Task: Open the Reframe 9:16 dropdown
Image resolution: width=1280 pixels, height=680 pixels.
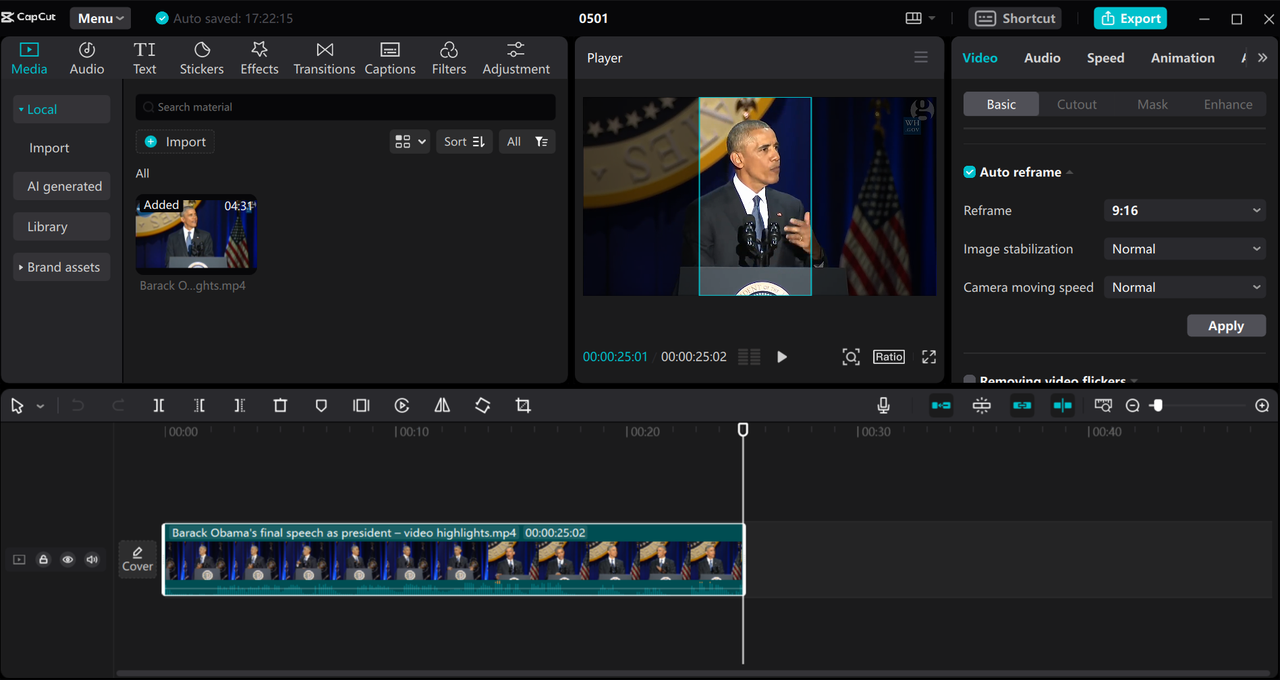Action: [x=1185, y=210]
